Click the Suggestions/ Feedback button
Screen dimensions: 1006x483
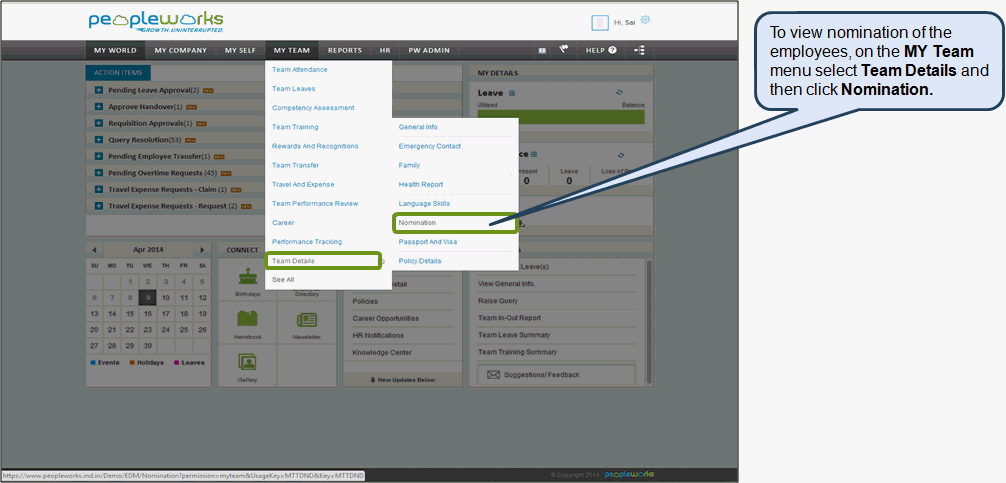tap(556, 375)
